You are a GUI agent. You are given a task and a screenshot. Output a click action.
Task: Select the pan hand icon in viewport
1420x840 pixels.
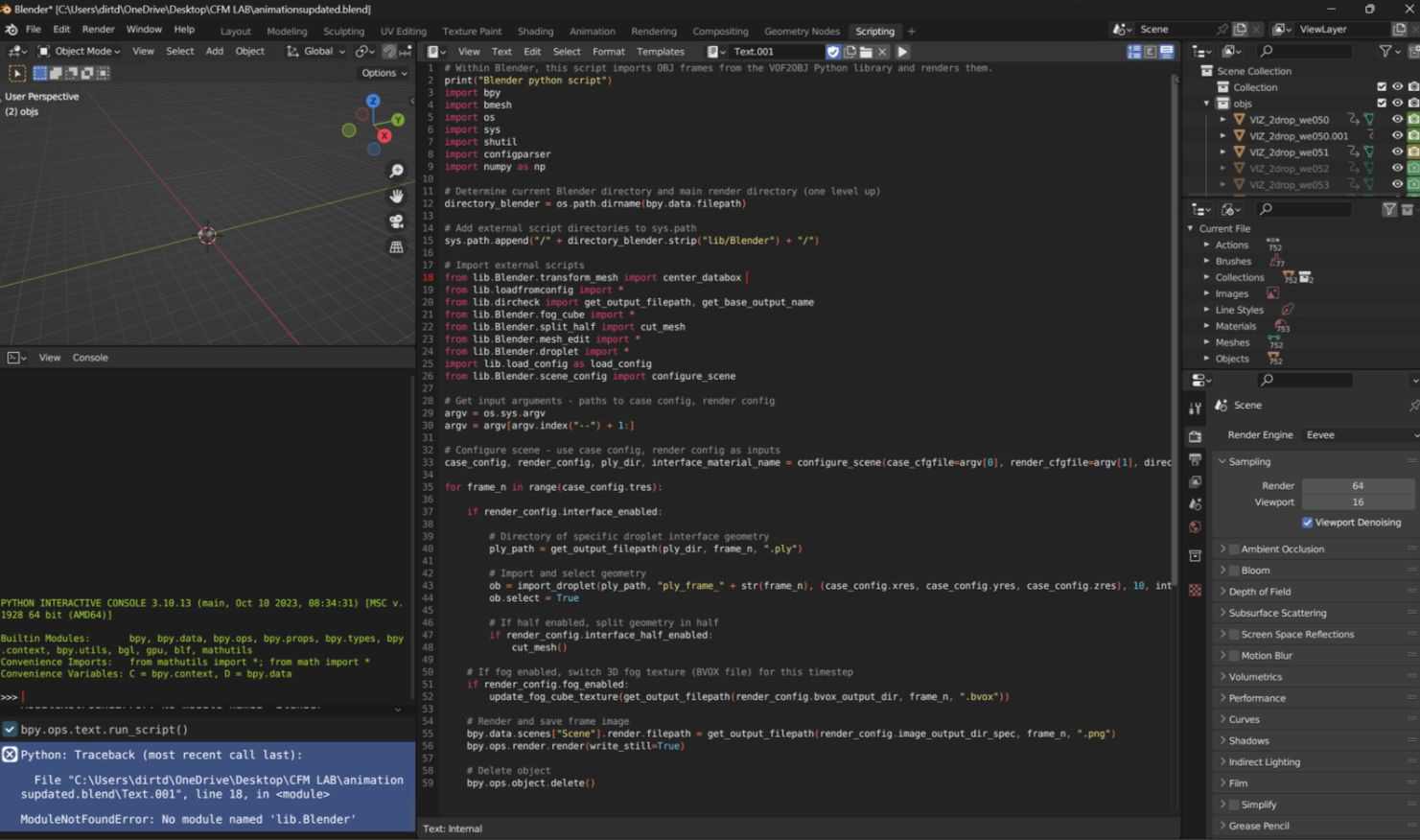click(x=396, y=196)
